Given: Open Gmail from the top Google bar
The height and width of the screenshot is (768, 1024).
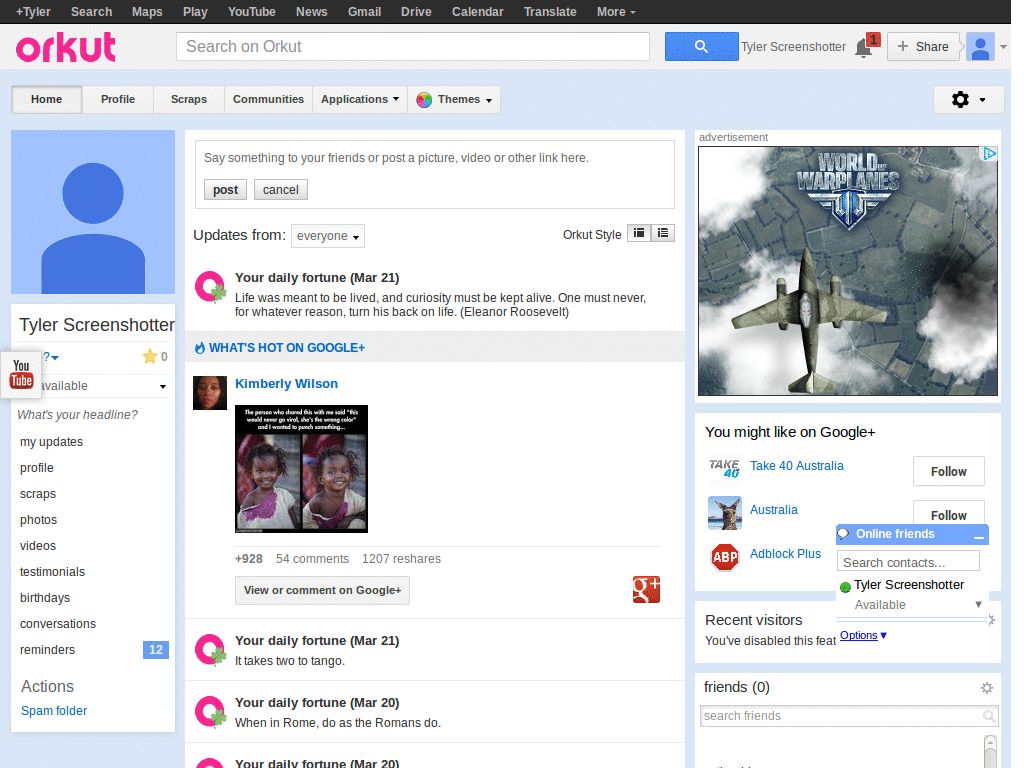Looking at the screenshot, I should point(364,12).
